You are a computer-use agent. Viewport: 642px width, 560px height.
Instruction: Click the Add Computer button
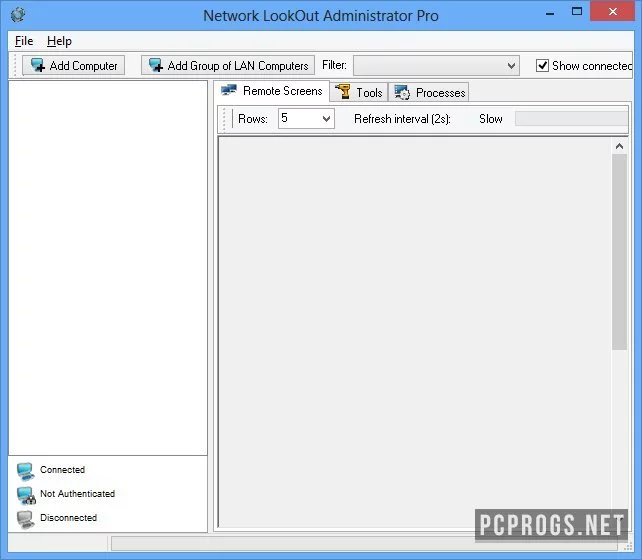pos(73,65)
